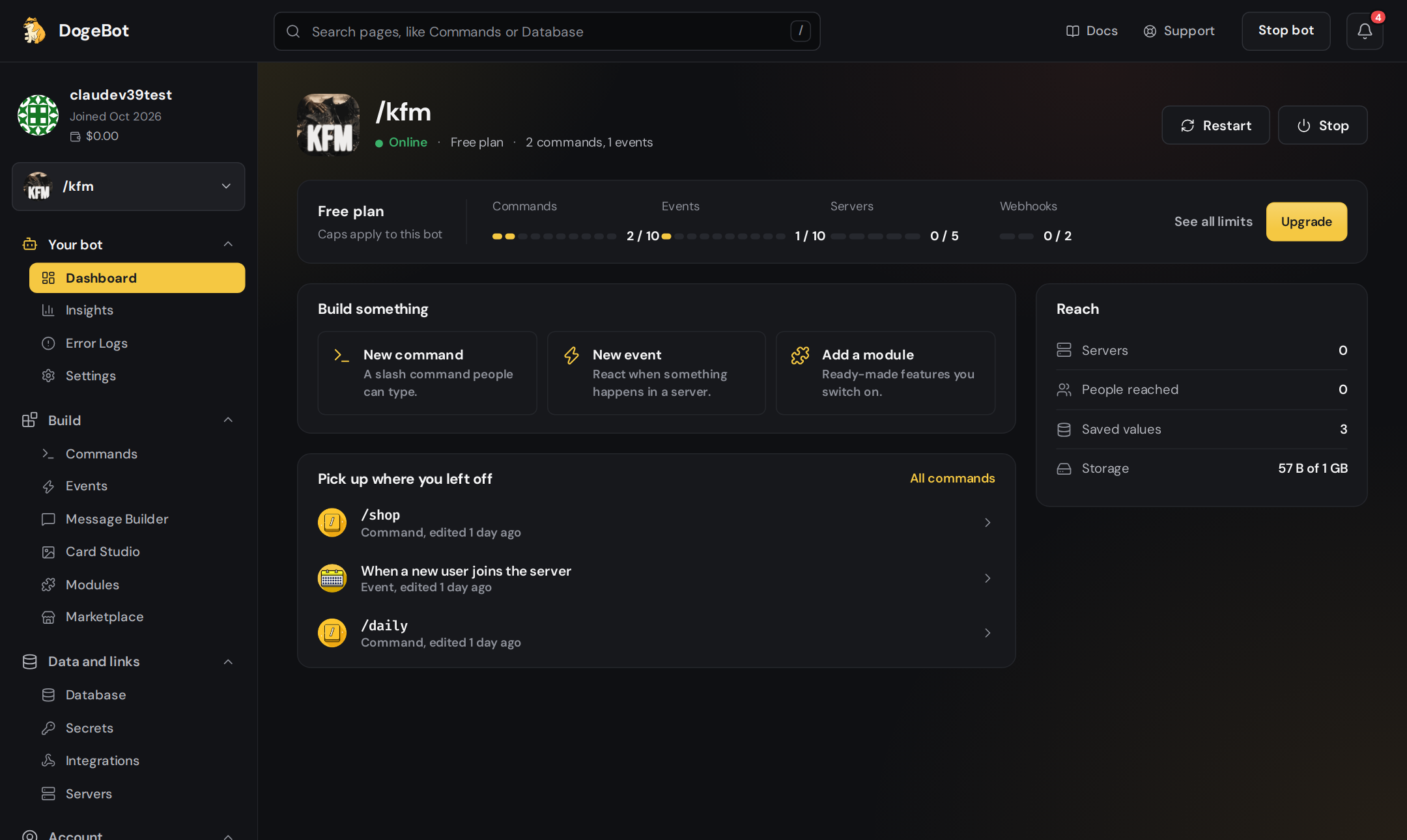Open the /shop command row chevron
1407x840 pixels.
[x=988, y=522]
